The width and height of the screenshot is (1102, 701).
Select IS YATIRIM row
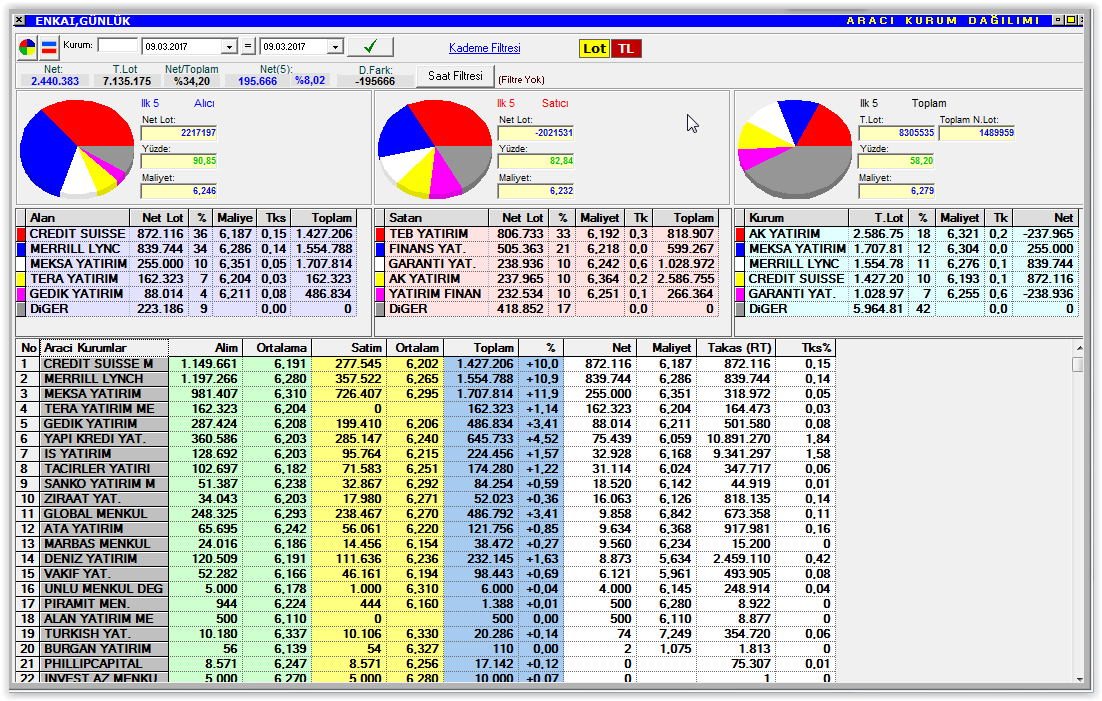[425, 454]
